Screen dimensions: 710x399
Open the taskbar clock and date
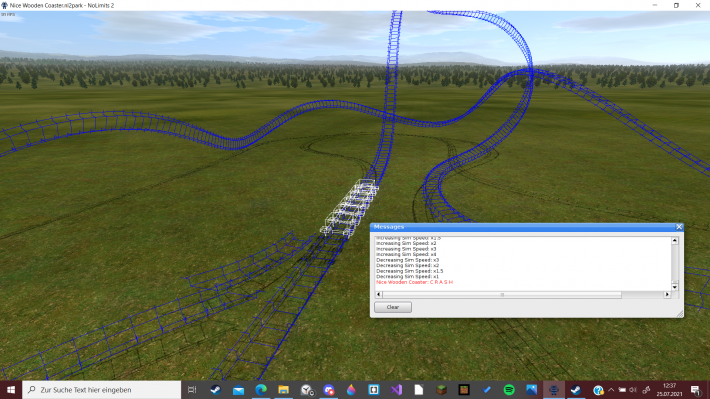(669, 389)
